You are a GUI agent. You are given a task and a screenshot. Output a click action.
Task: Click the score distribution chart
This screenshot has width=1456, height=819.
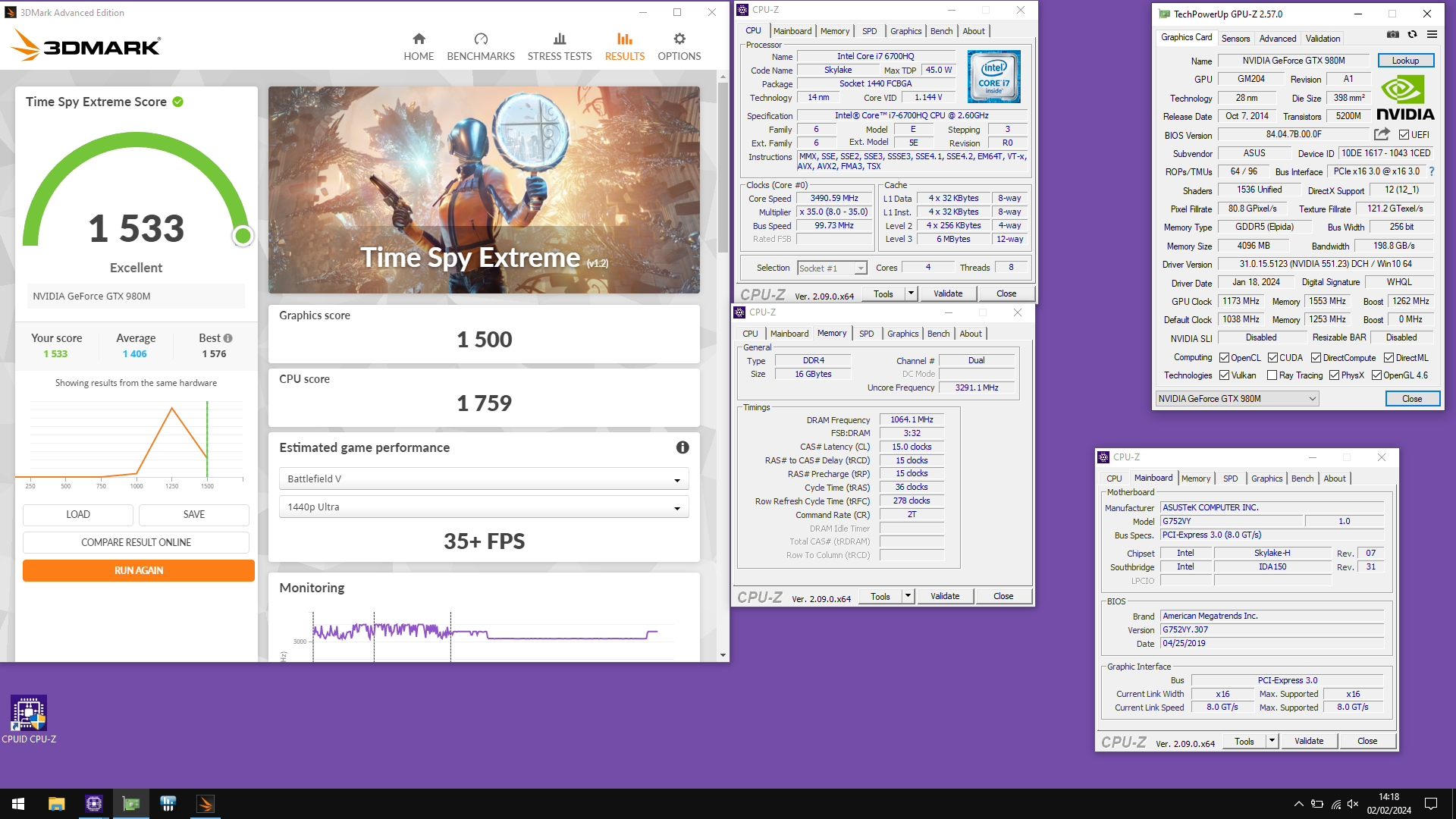tap(136, 444)
